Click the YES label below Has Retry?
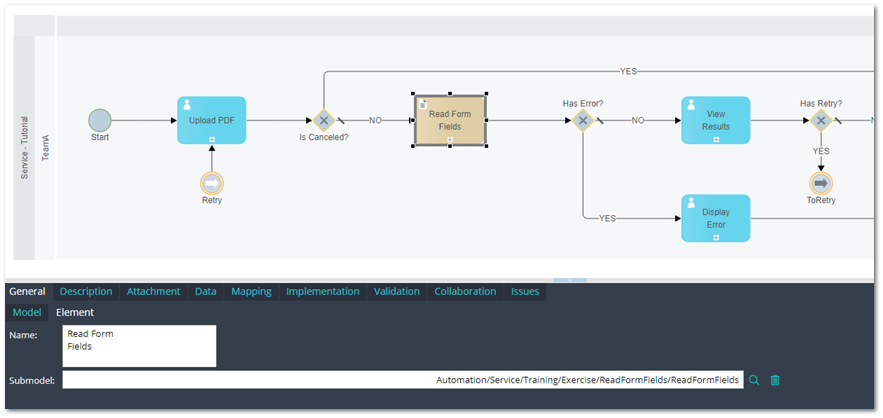 click(821, 151)
